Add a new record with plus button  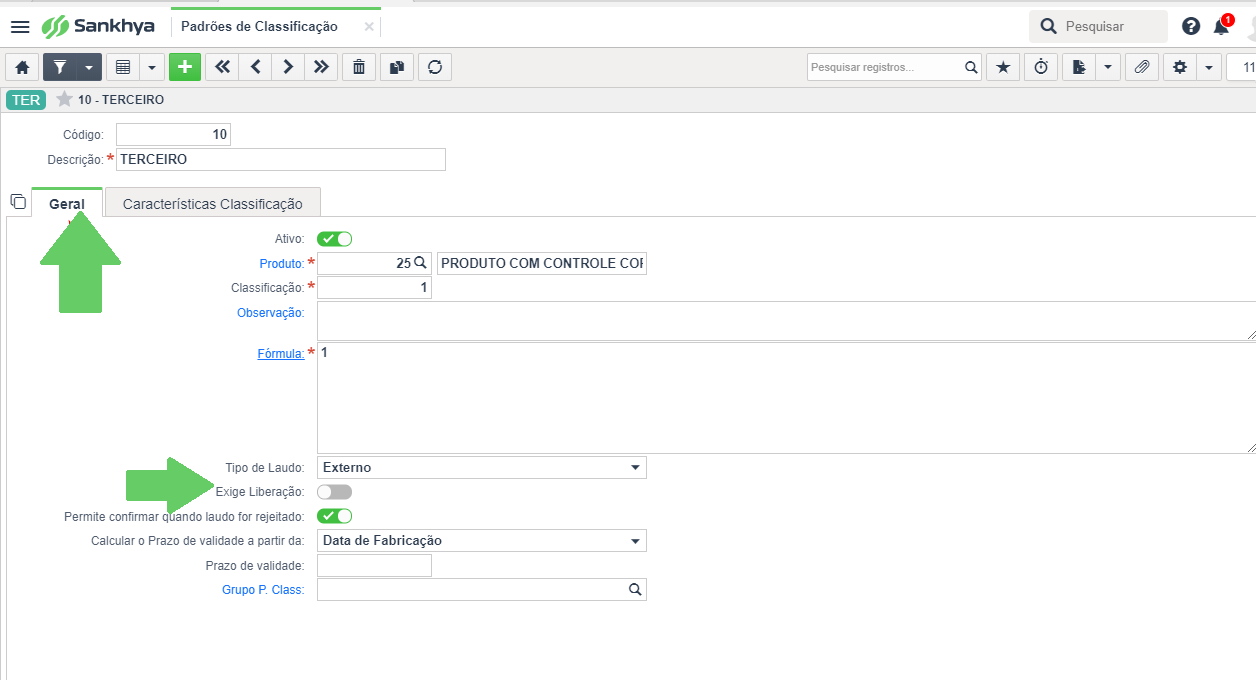click(184, 67)
